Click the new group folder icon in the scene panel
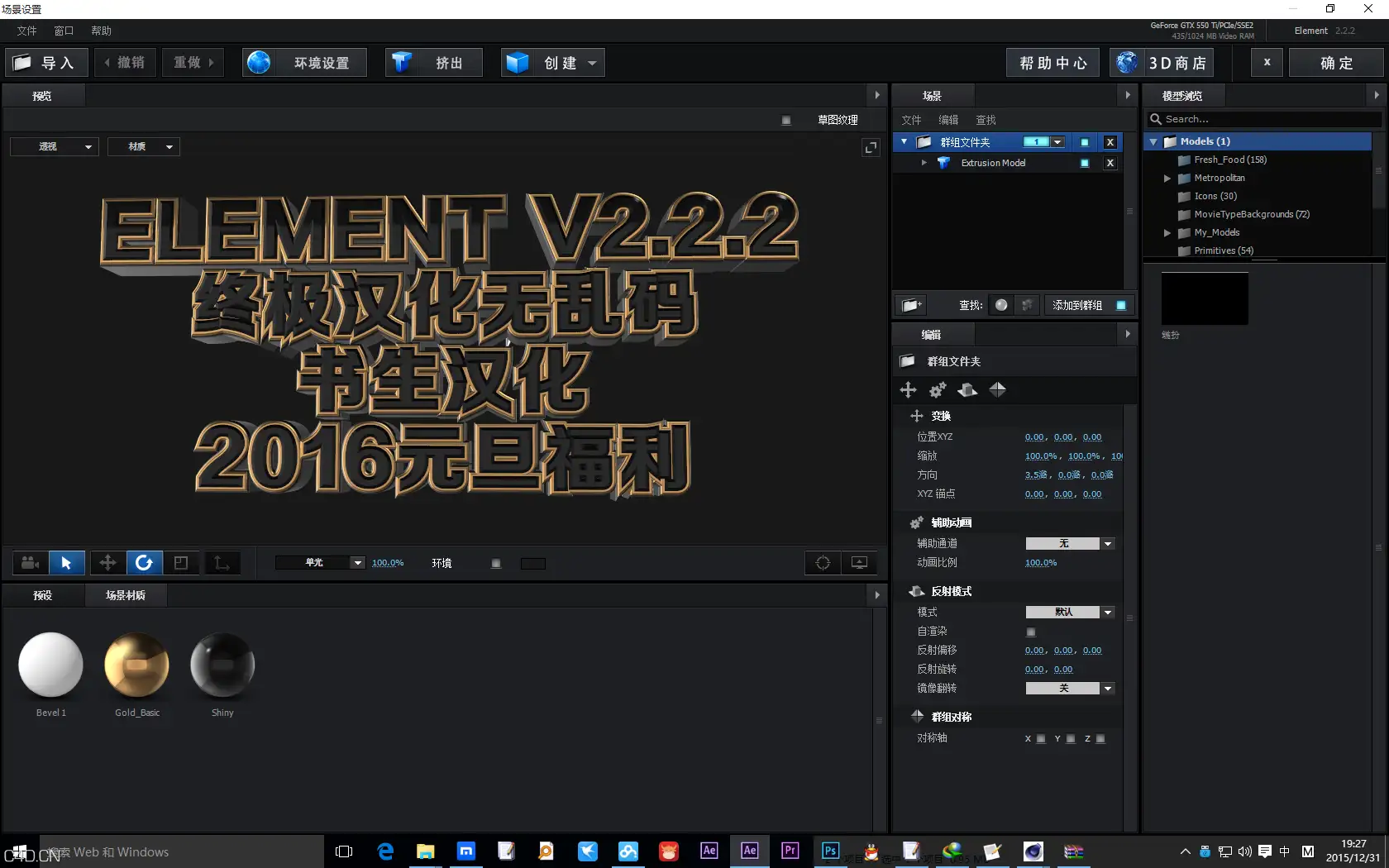Screen dimensions: 1389x868 point(911,305)
